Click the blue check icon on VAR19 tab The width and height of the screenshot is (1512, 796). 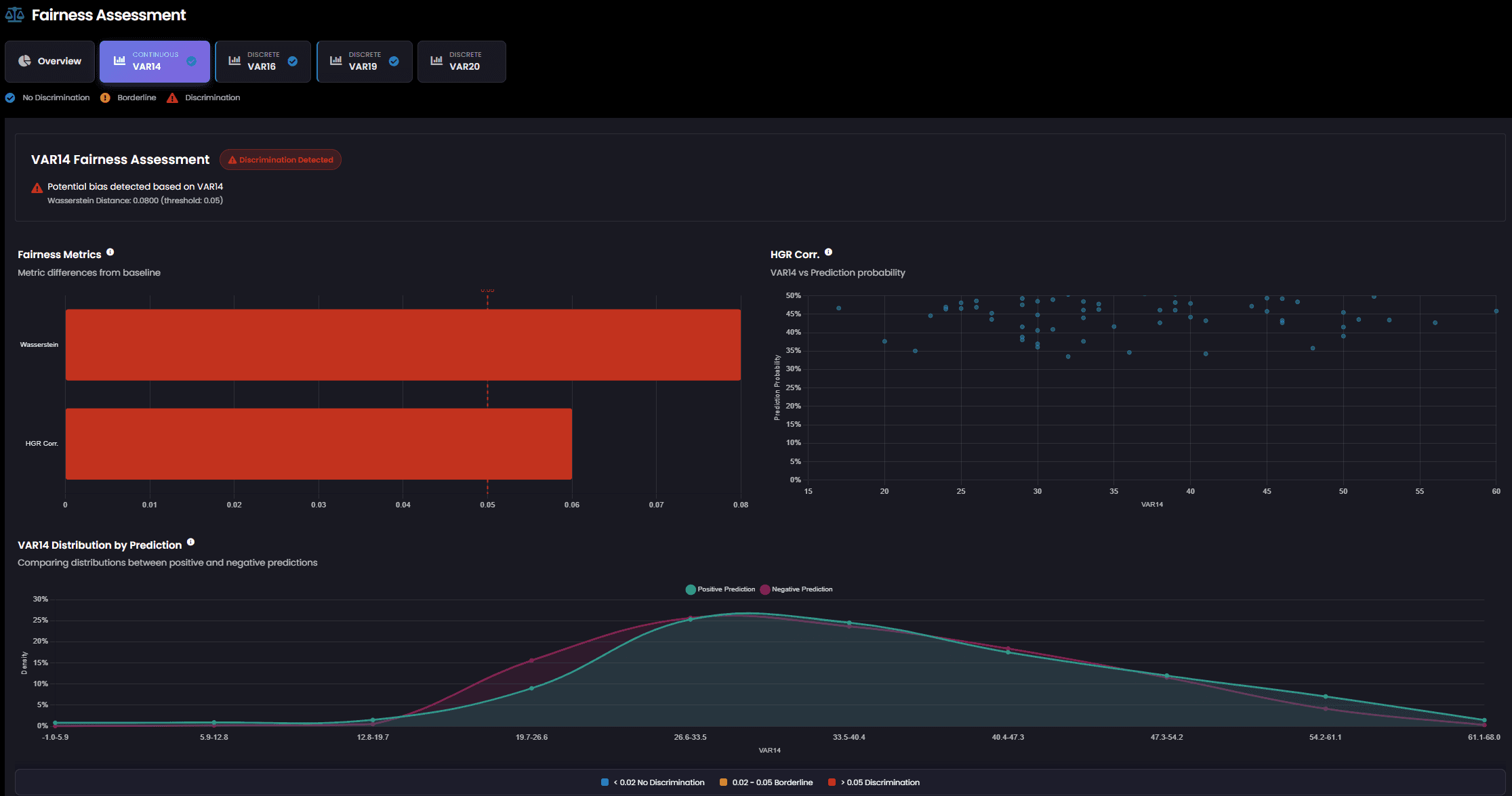(x=394, y=61)
